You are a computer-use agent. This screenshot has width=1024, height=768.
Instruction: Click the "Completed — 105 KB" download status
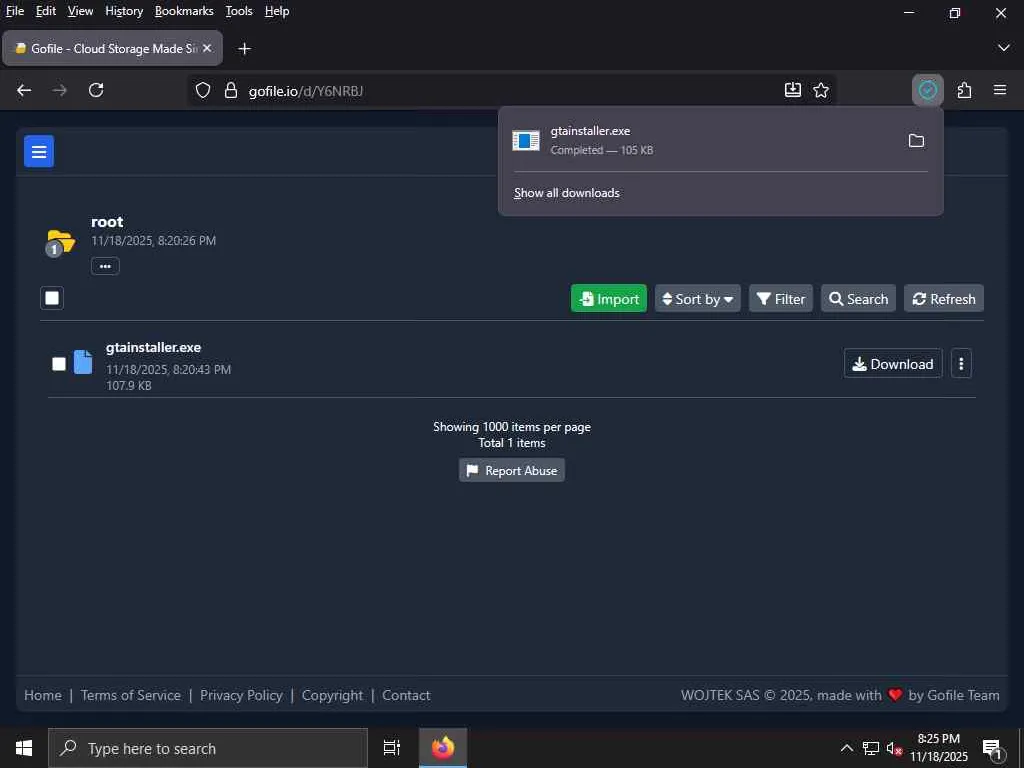point(601,150)
